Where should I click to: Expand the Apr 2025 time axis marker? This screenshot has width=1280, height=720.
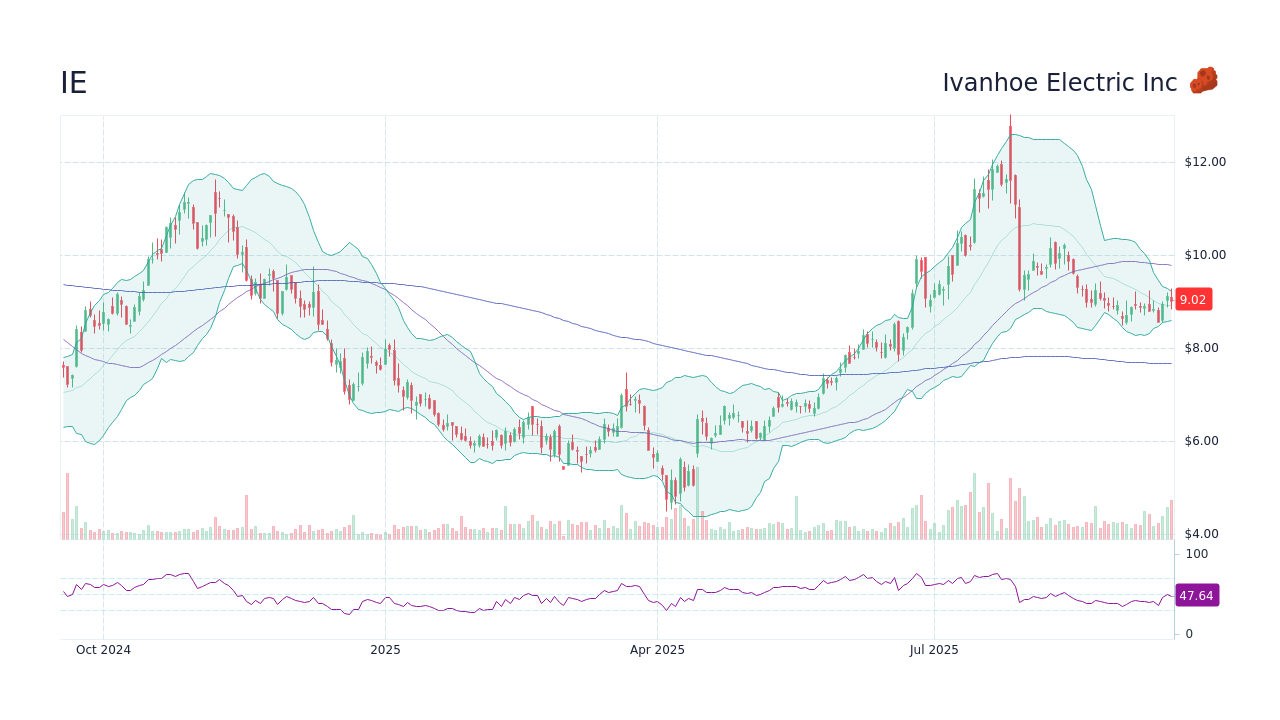657,649
